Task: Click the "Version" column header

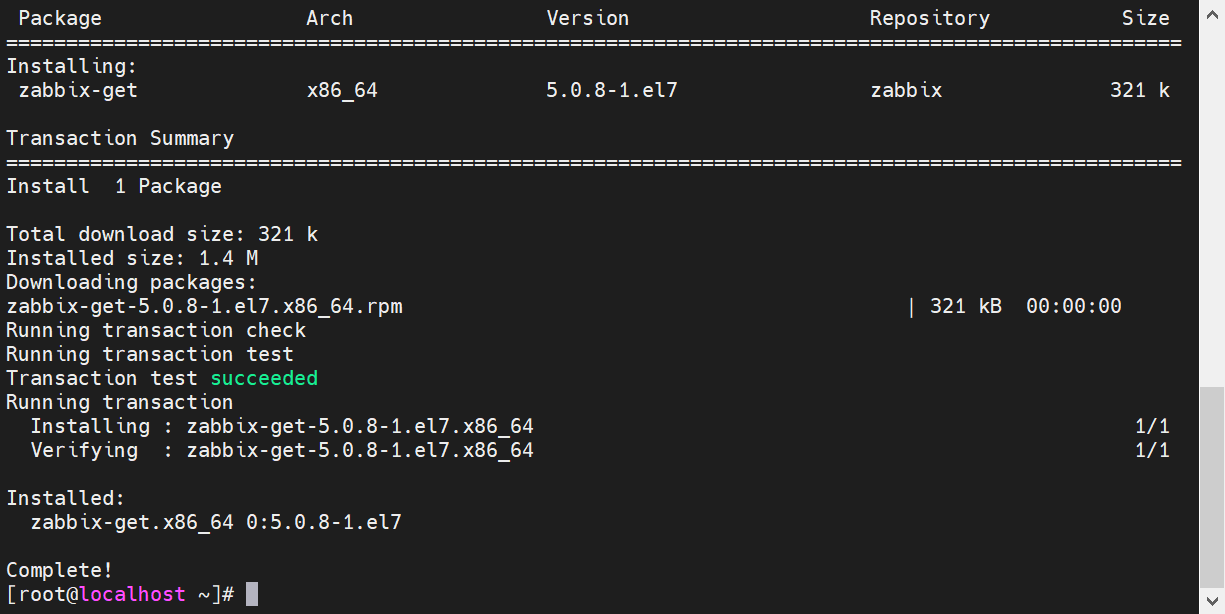Action: pos(587,18)
